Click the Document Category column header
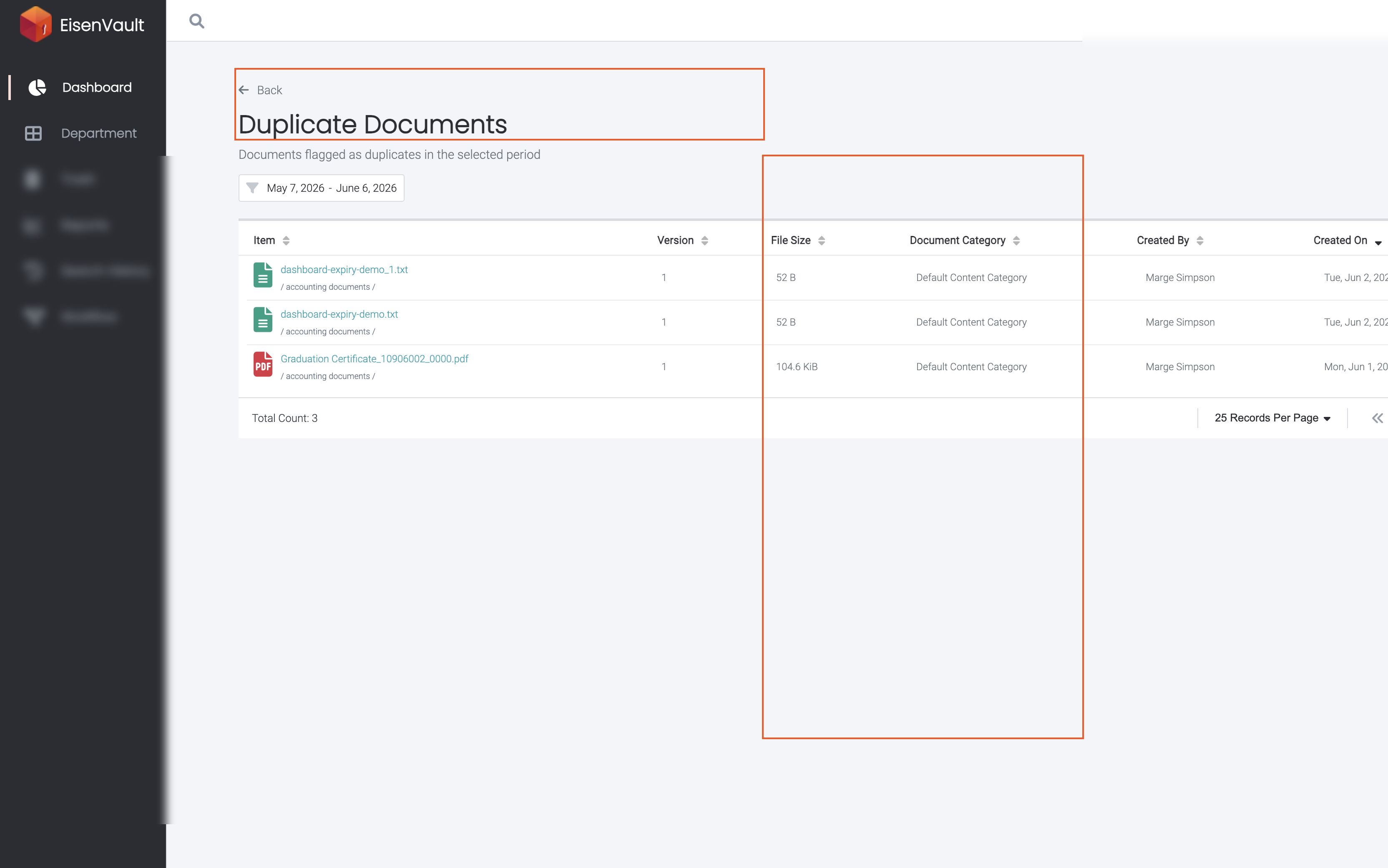The height and width of the screenshot is (868, 1388). pos(957,241)
